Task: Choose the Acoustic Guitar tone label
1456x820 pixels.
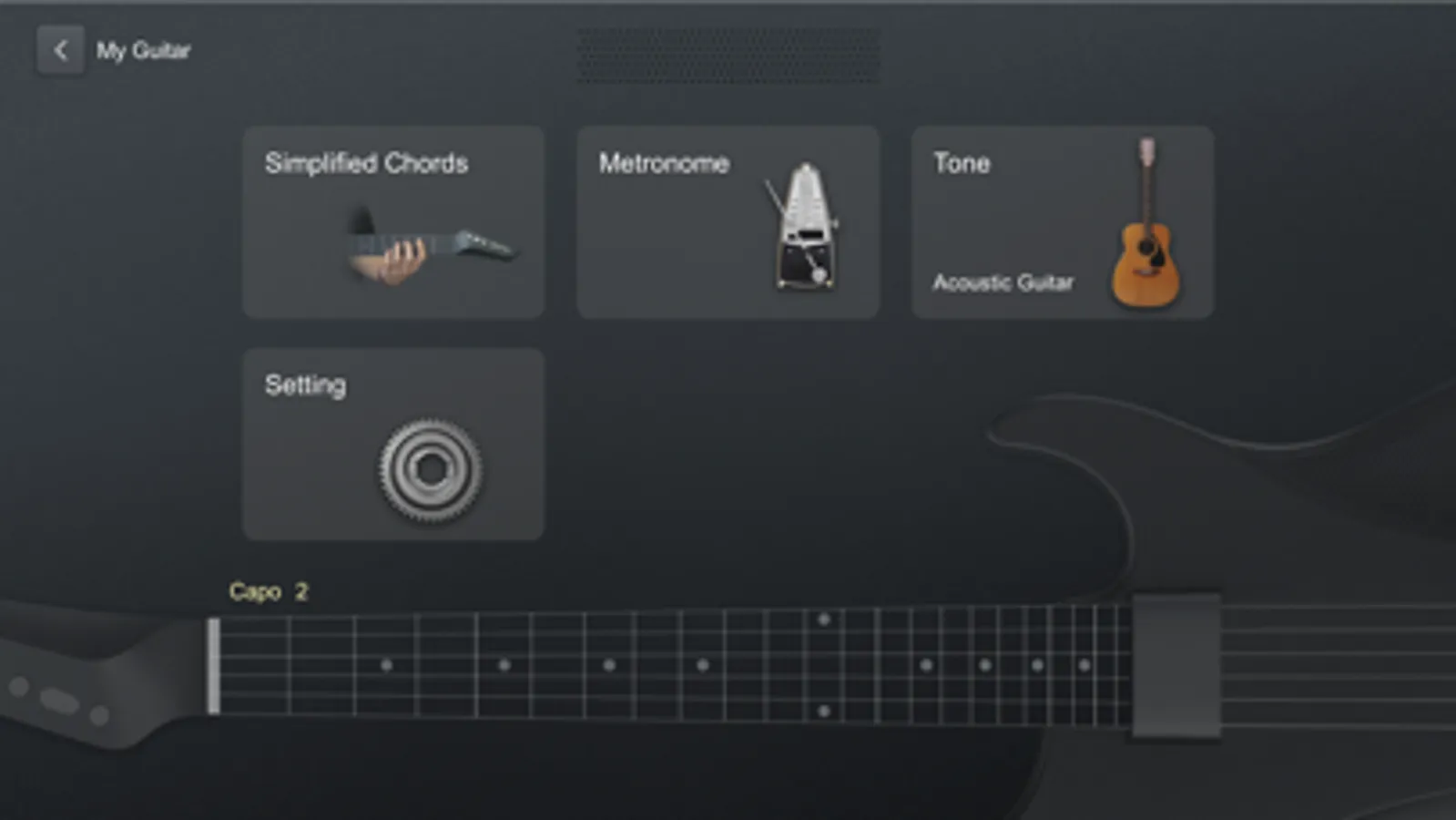Action: pos(1003,282)
